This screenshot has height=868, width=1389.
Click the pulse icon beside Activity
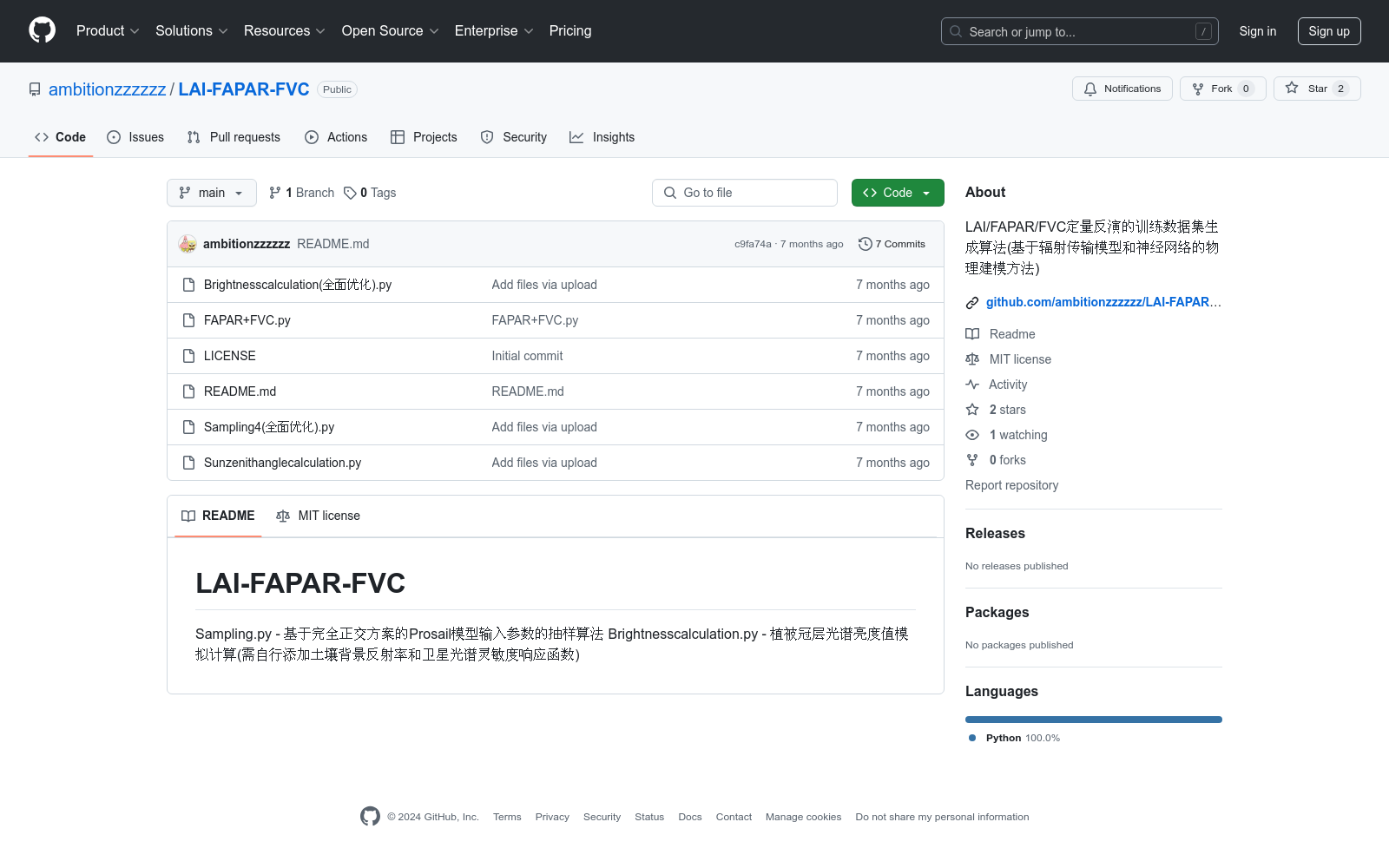972,385
